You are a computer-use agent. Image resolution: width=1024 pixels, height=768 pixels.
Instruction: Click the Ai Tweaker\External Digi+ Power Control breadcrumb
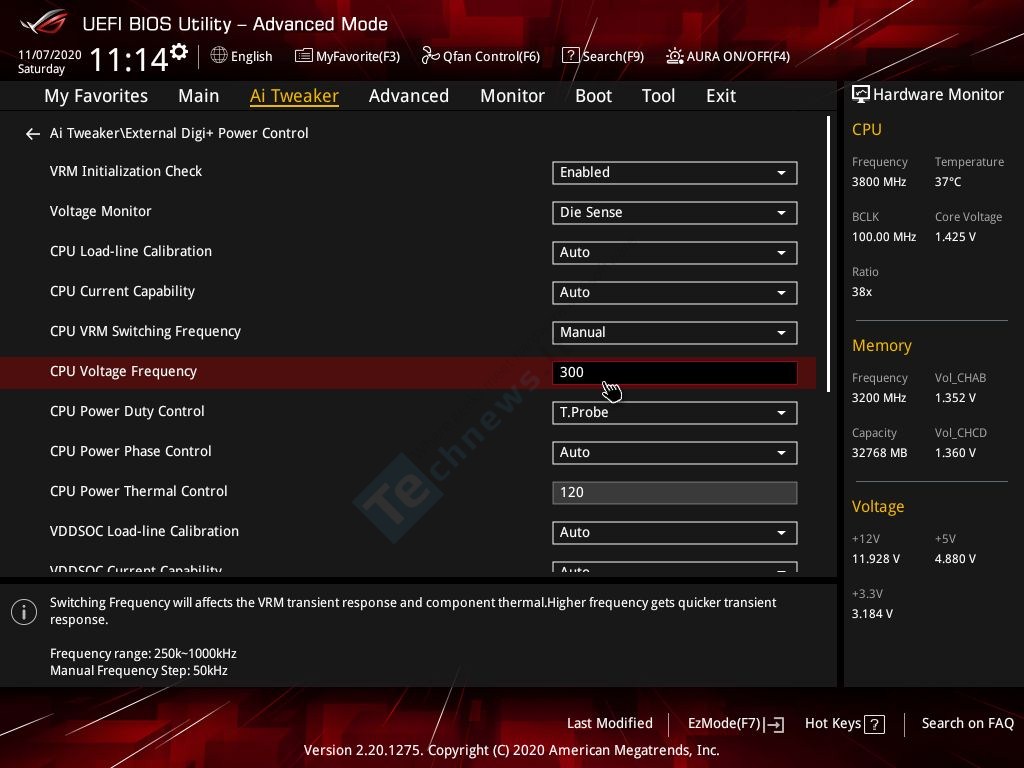pos(179,133)
